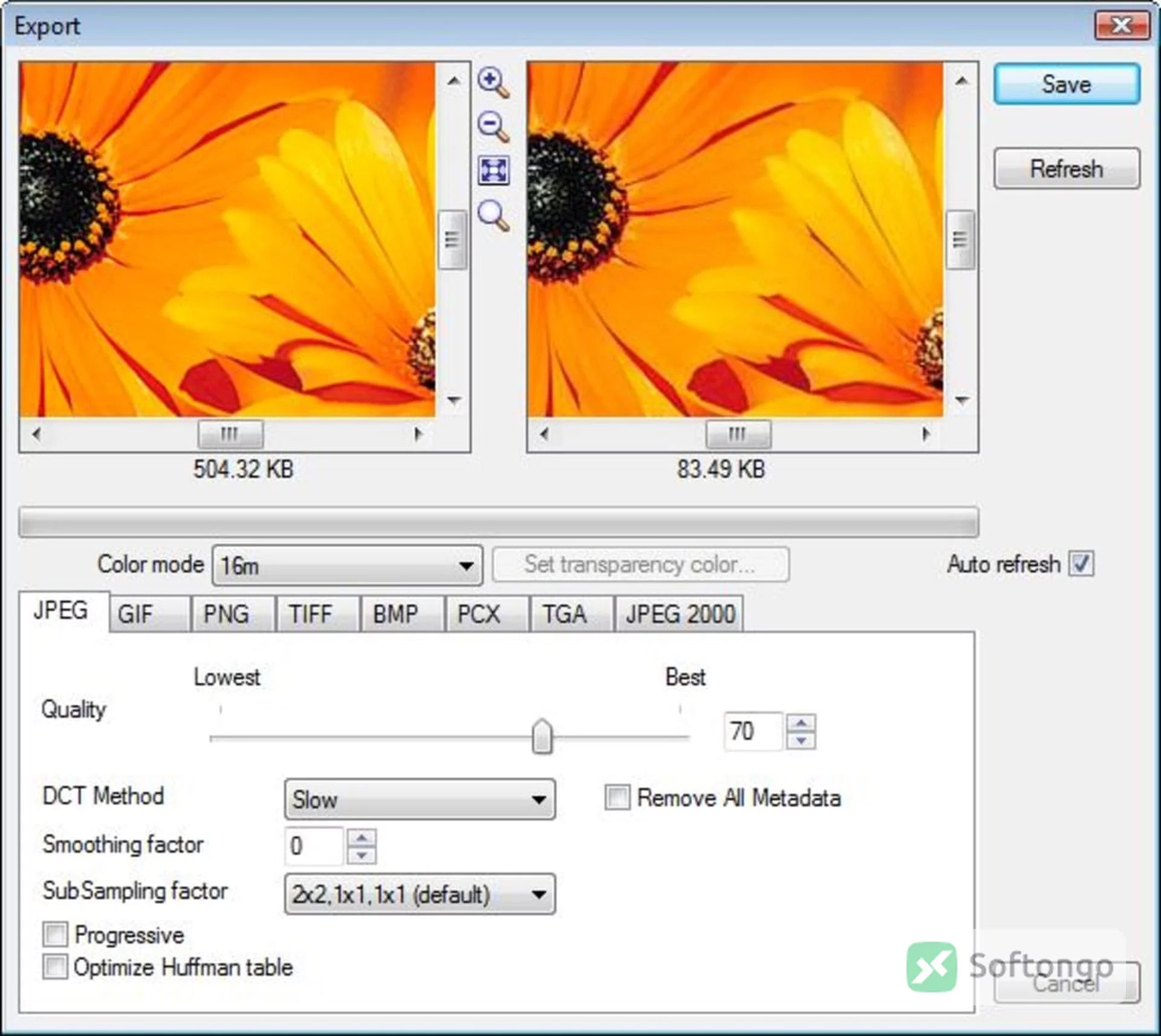Click the Quality value input field
This screenshot has width=1161, height=1036.
click(754, 731)
